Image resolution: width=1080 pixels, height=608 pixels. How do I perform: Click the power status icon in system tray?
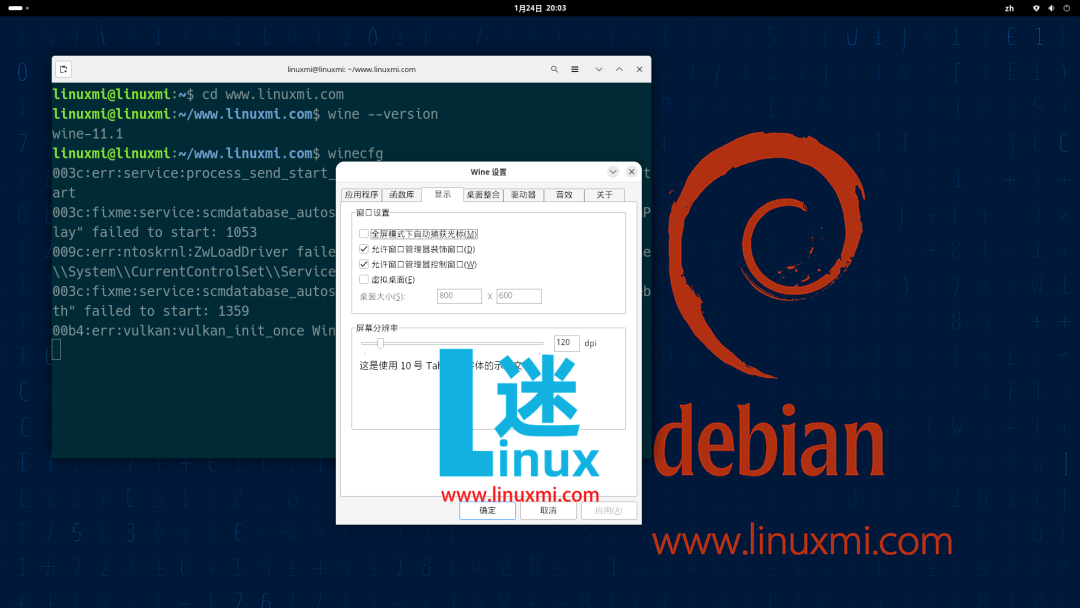[x=1066, y=9]
